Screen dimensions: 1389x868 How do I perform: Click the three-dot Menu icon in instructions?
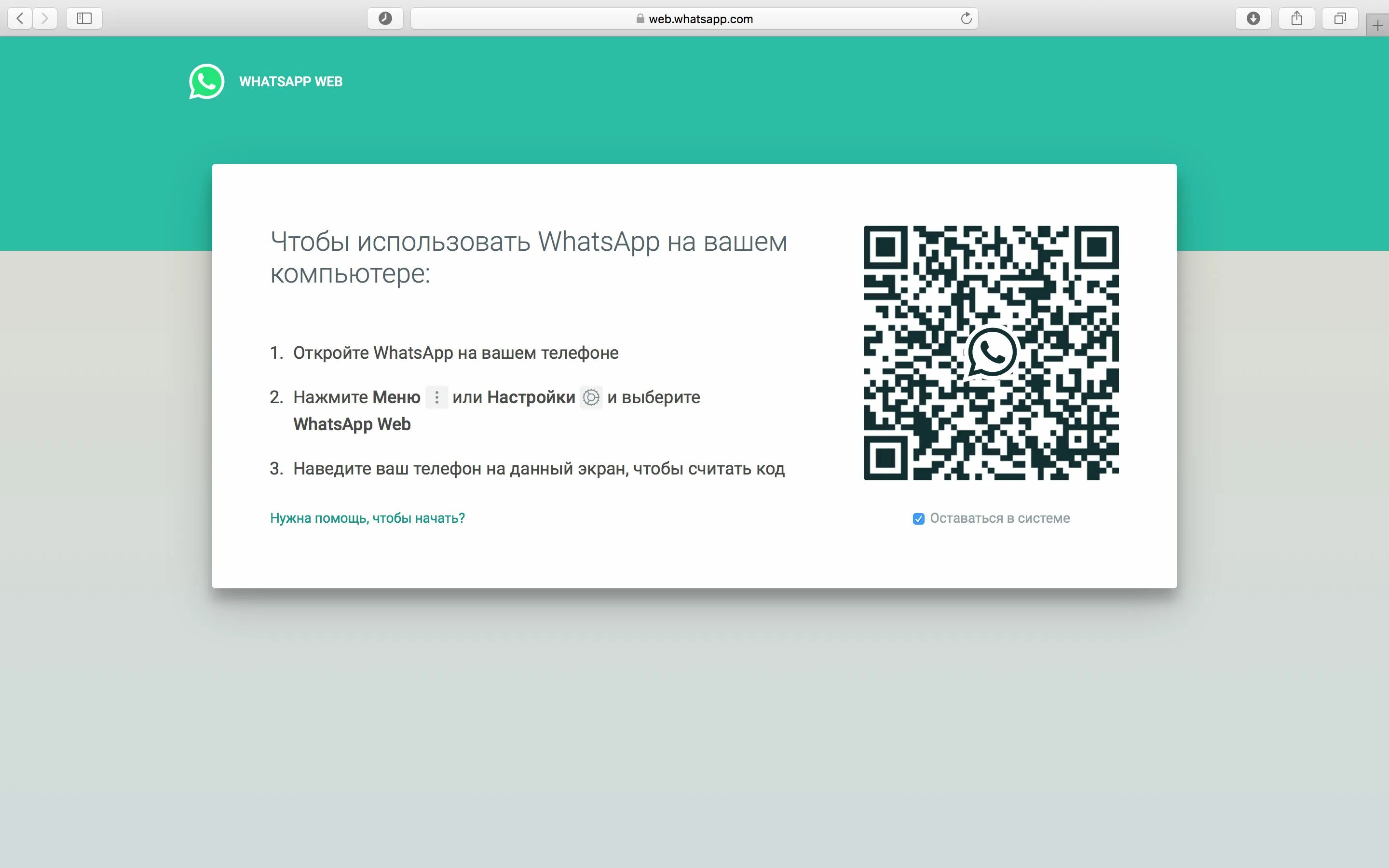point(437,397)
